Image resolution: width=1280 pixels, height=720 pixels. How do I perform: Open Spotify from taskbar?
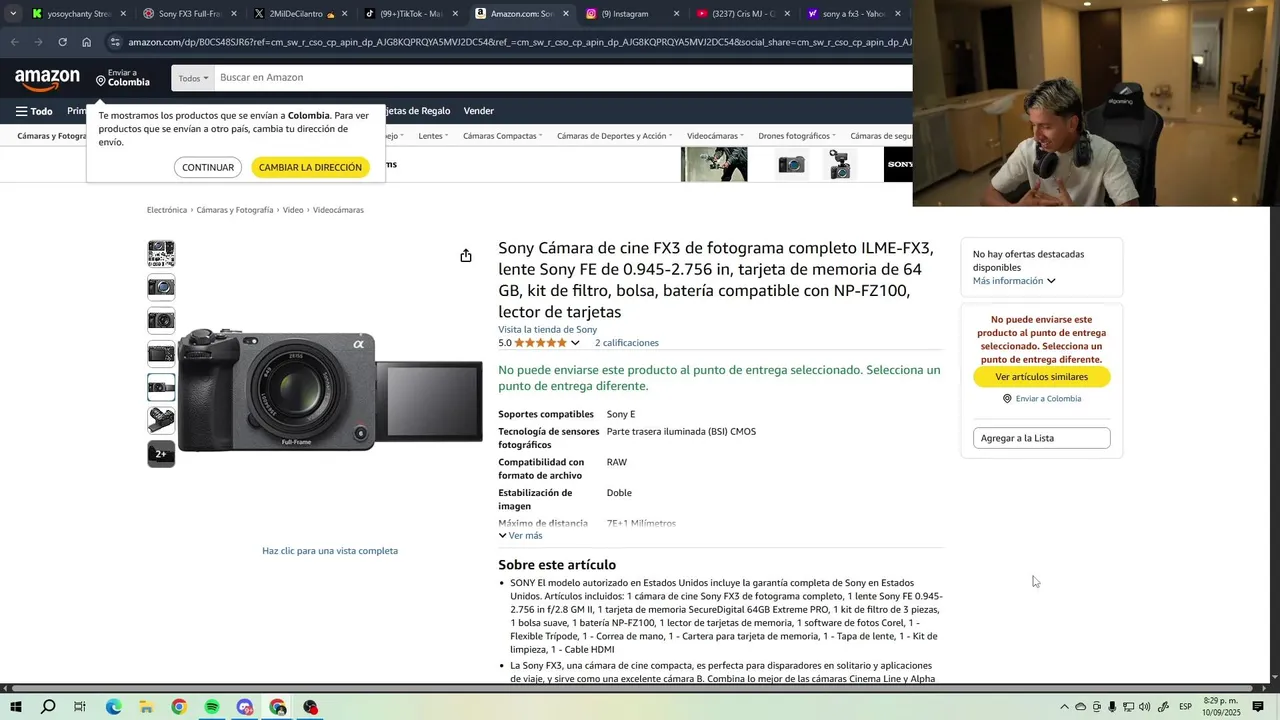(x=212, y=707)
